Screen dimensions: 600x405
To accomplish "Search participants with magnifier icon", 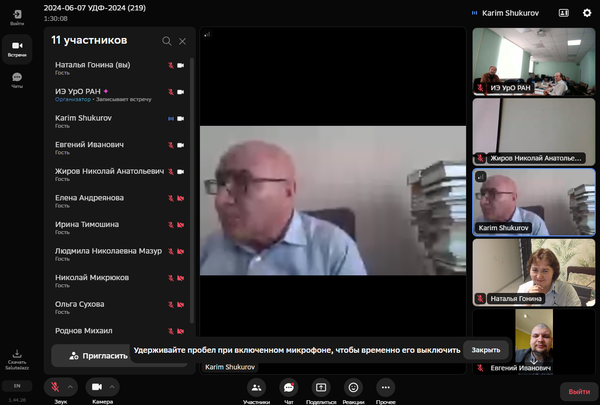I will pyautogui.click(x=165, y=41).
